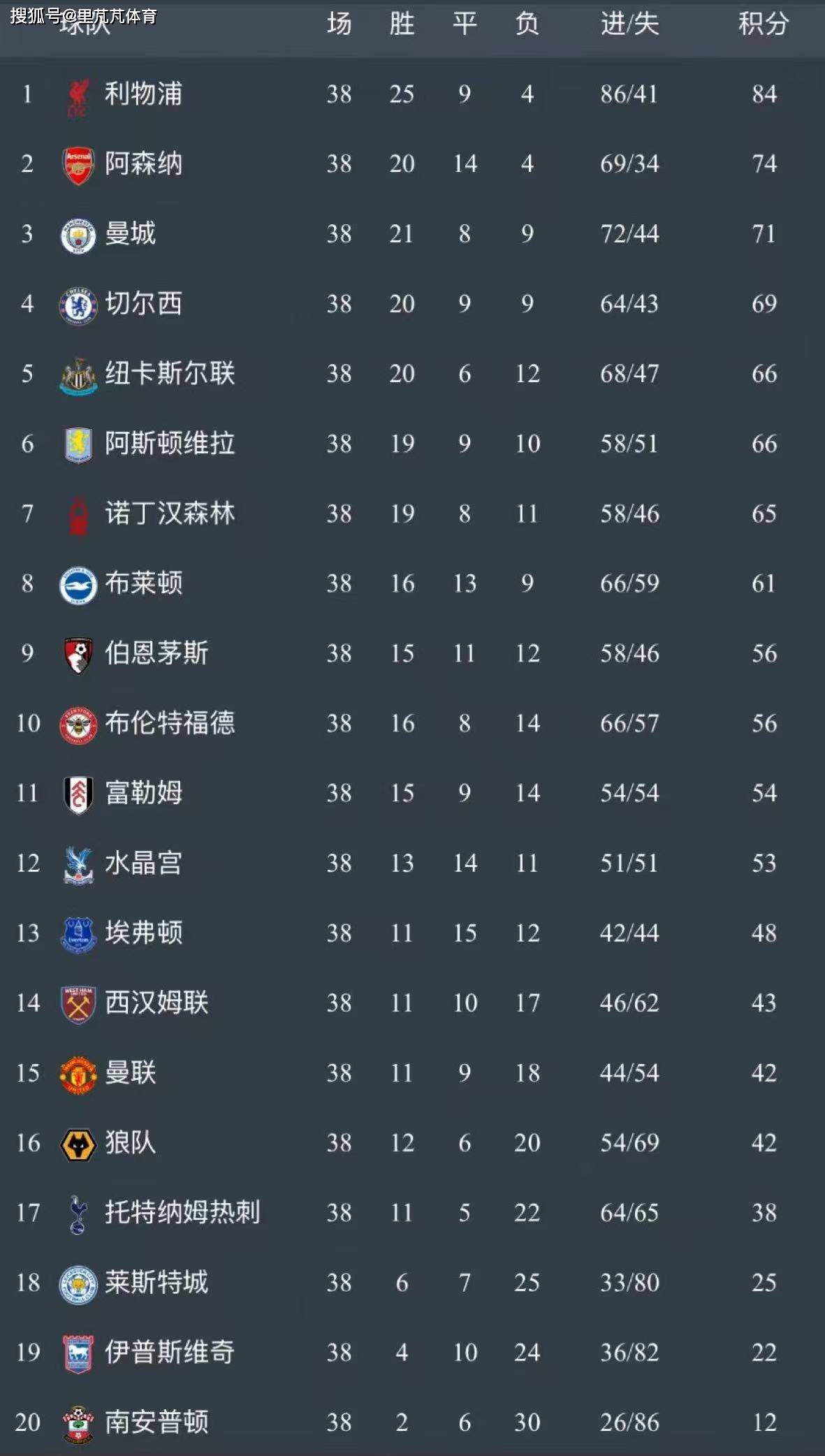Select the 进/失 column header

click(x=629, y=24)
